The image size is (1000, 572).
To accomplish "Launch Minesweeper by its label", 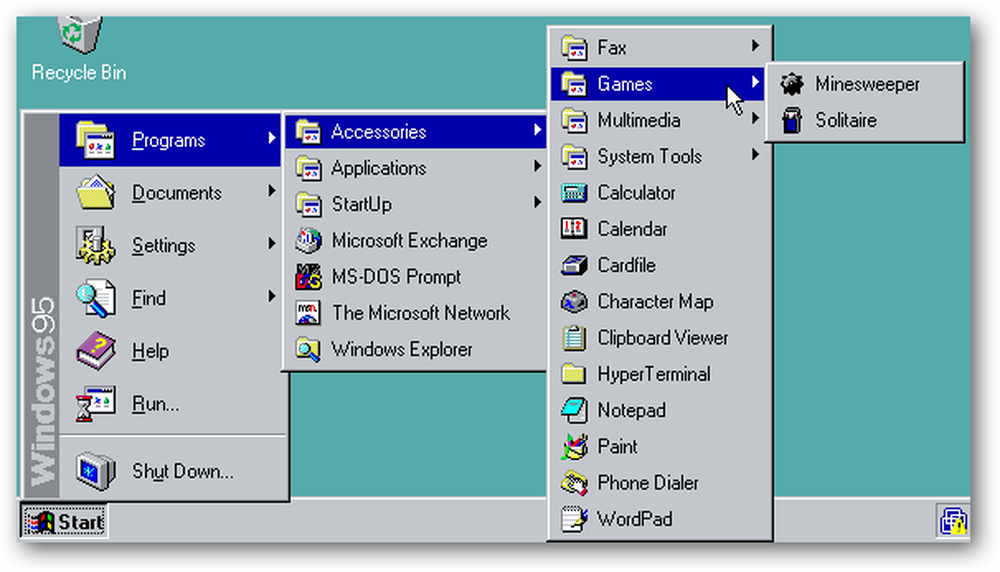I will 867,84.
